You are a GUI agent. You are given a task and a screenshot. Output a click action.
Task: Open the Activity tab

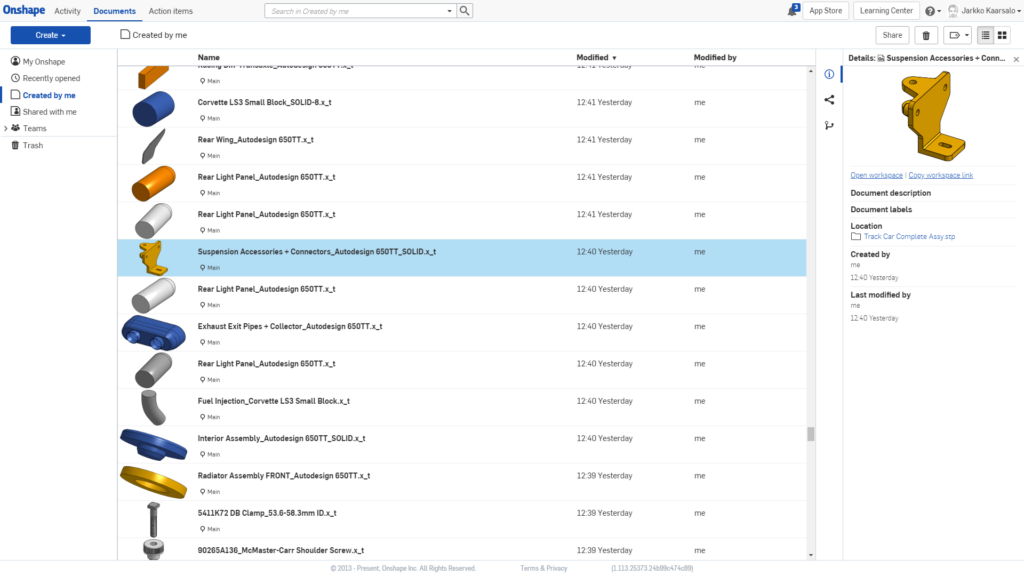[67, 11]
